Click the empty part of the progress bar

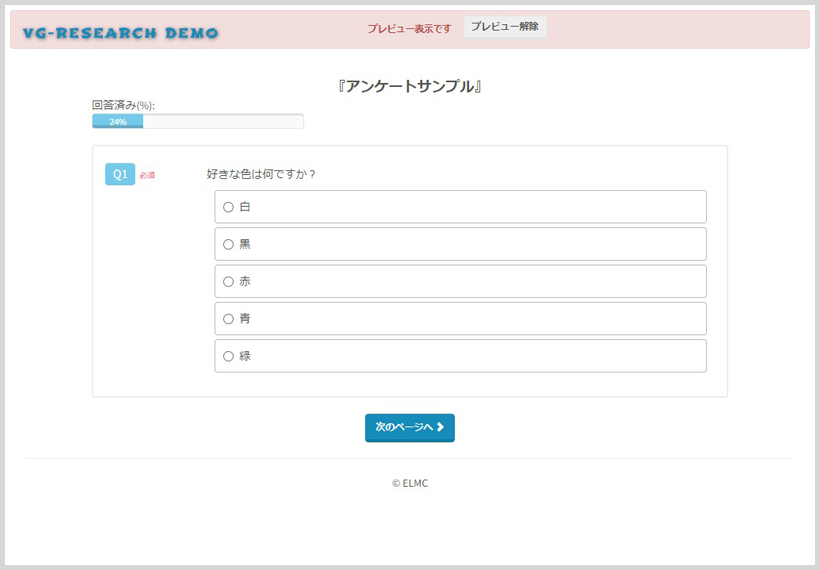[222, 121]
